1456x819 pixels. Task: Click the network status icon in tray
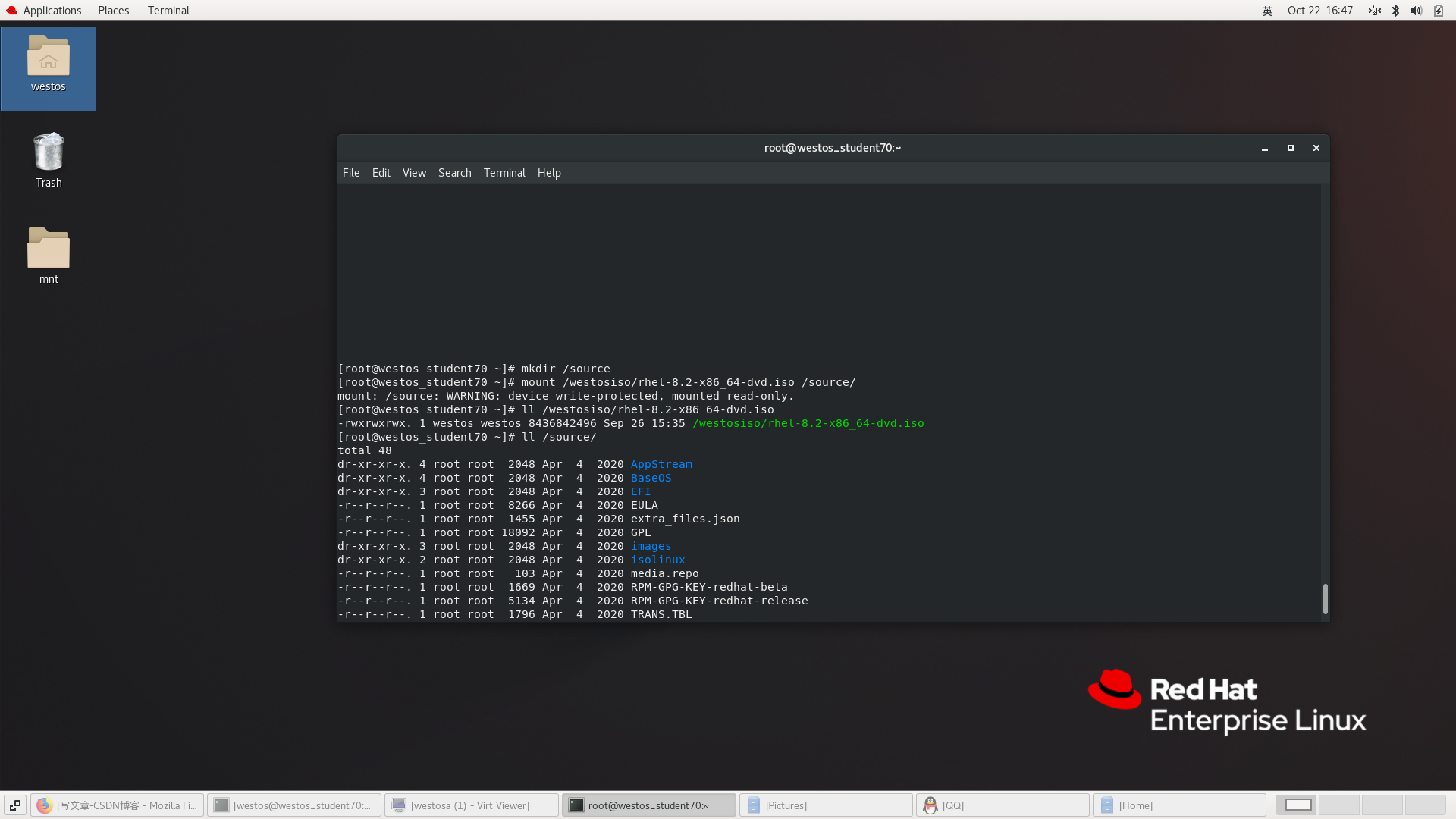click(x=1374, y=11)
